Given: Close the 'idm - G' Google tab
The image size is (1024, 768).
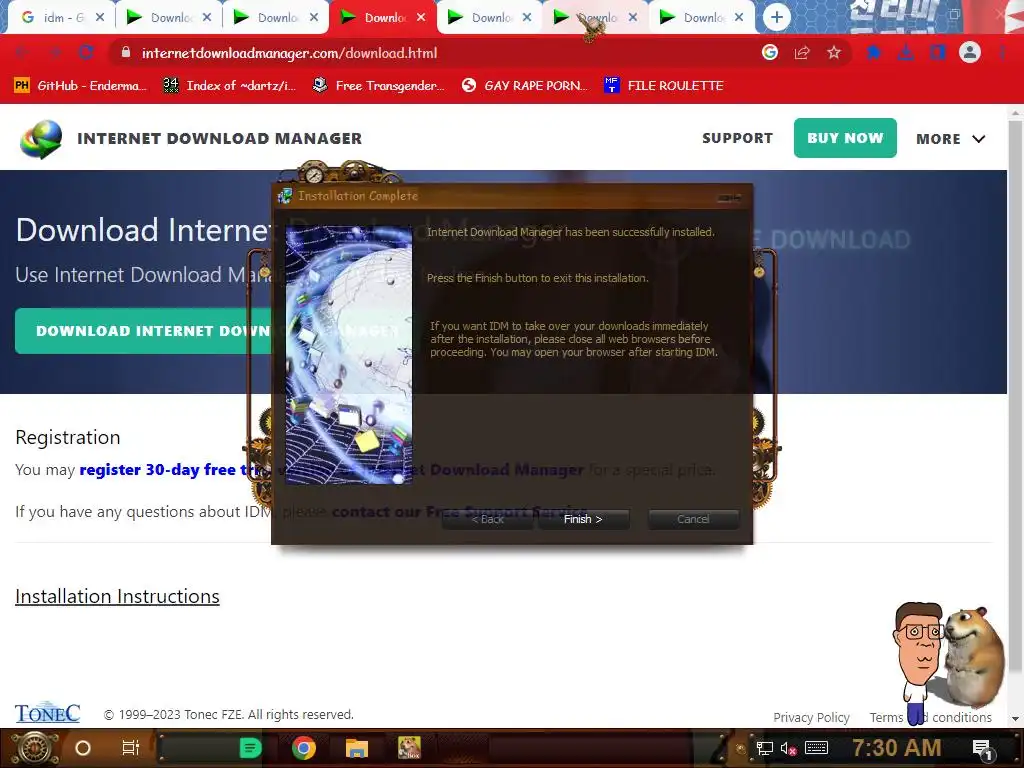Looking at the screenshot, I should coord(100,18).
